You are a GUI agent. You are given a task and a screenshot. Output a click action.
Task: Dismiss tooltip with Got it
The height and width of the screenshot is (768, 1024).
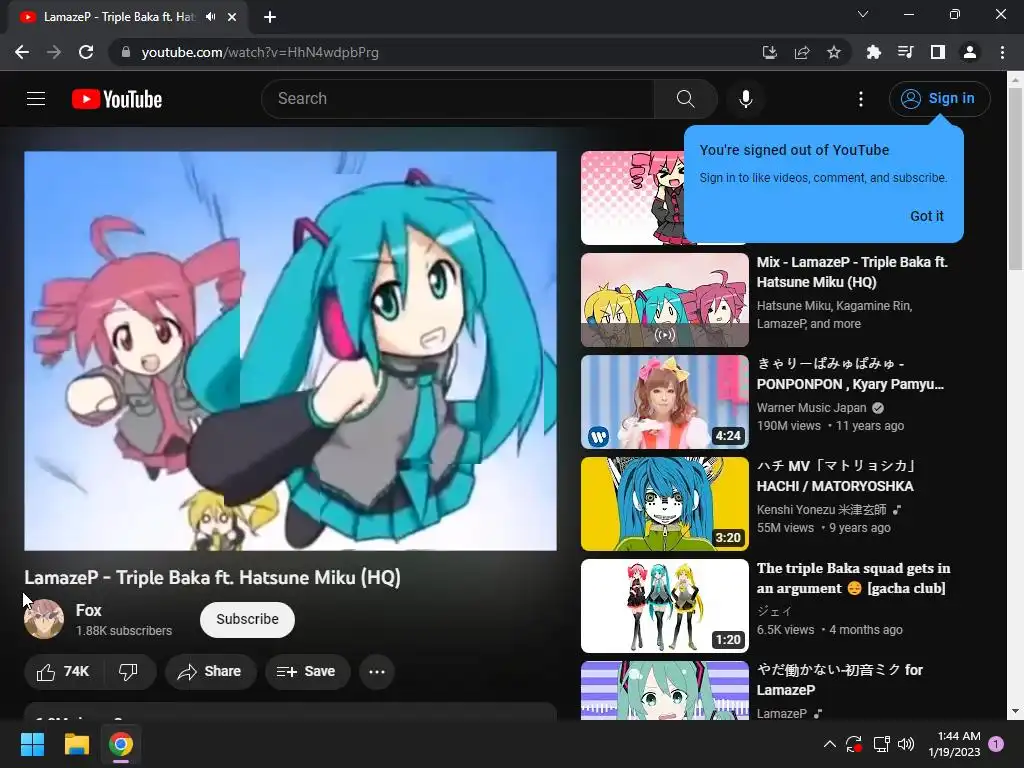click(926, 216)
